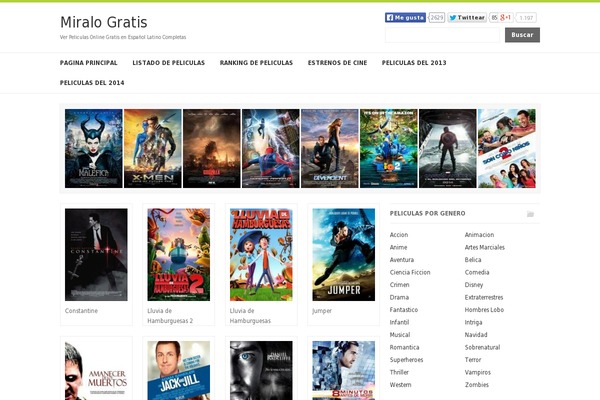Viewport: 600px width, 400px height.
Task: Select the Disney genre
Action: [474, 285]
